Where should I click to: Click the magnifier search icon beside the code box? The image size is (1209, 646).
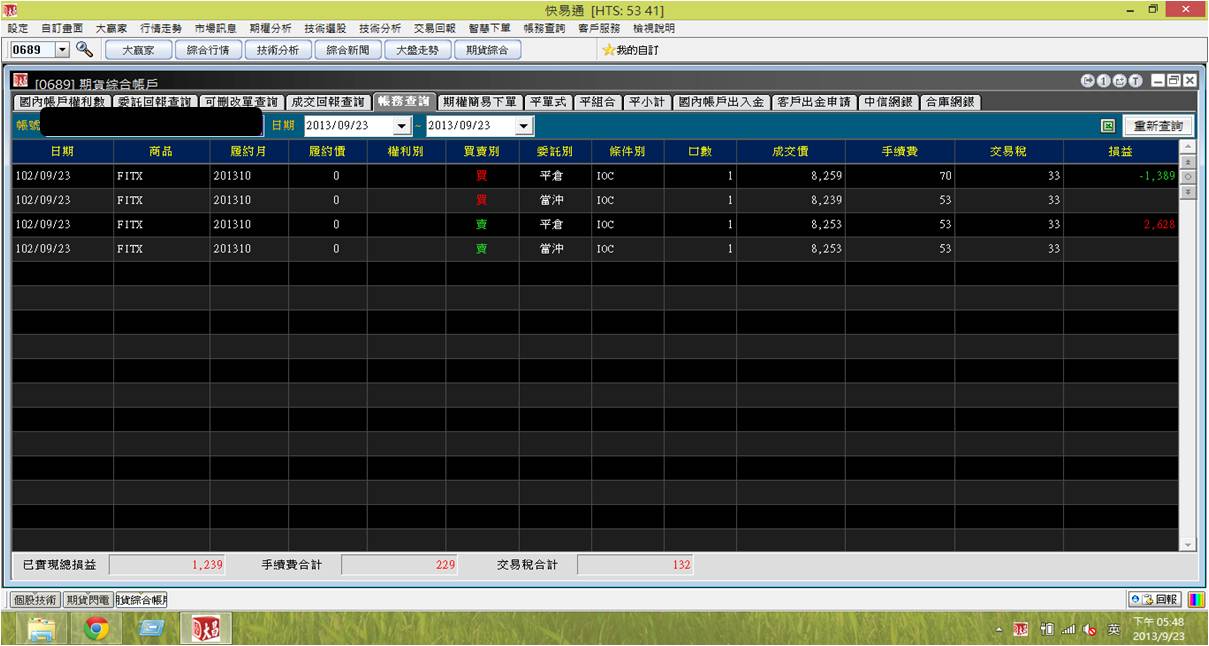84,49
